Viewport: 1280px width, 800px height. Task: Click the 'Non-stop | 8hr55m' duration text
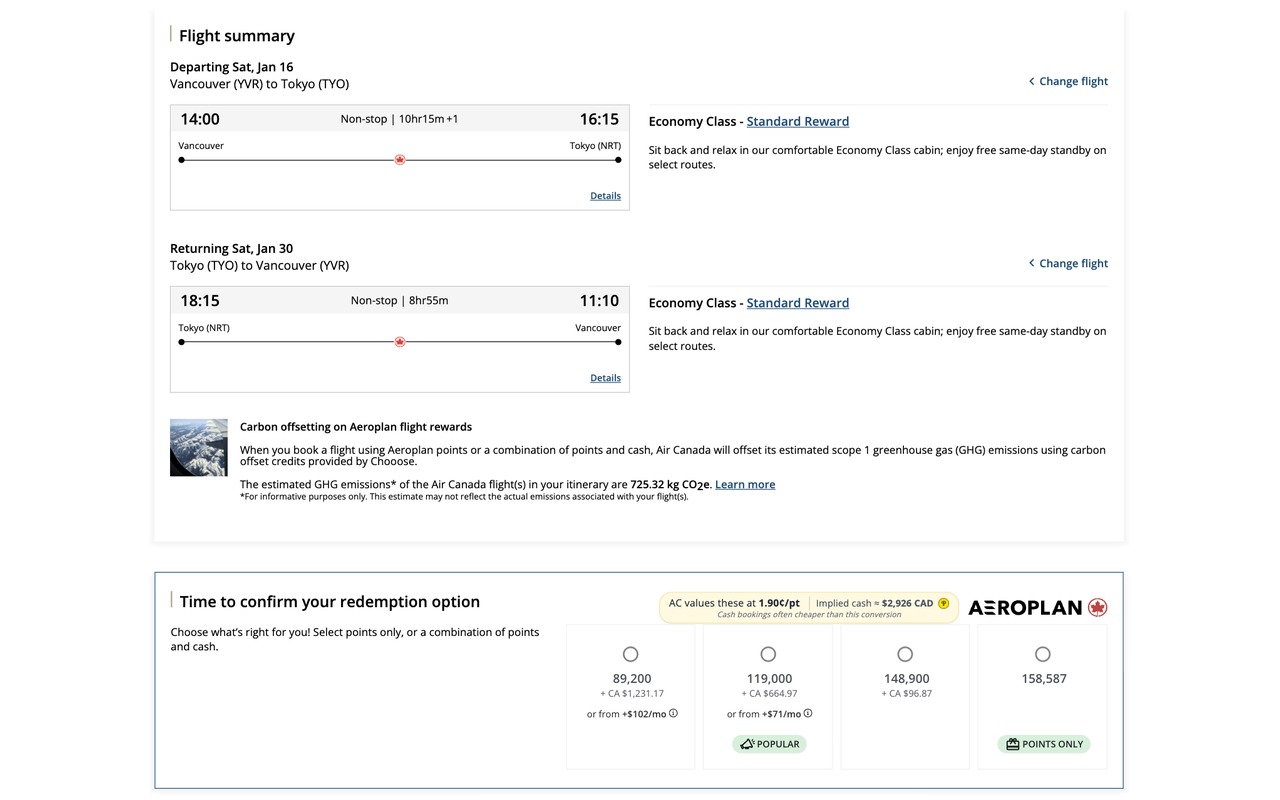tap(400, 301)
